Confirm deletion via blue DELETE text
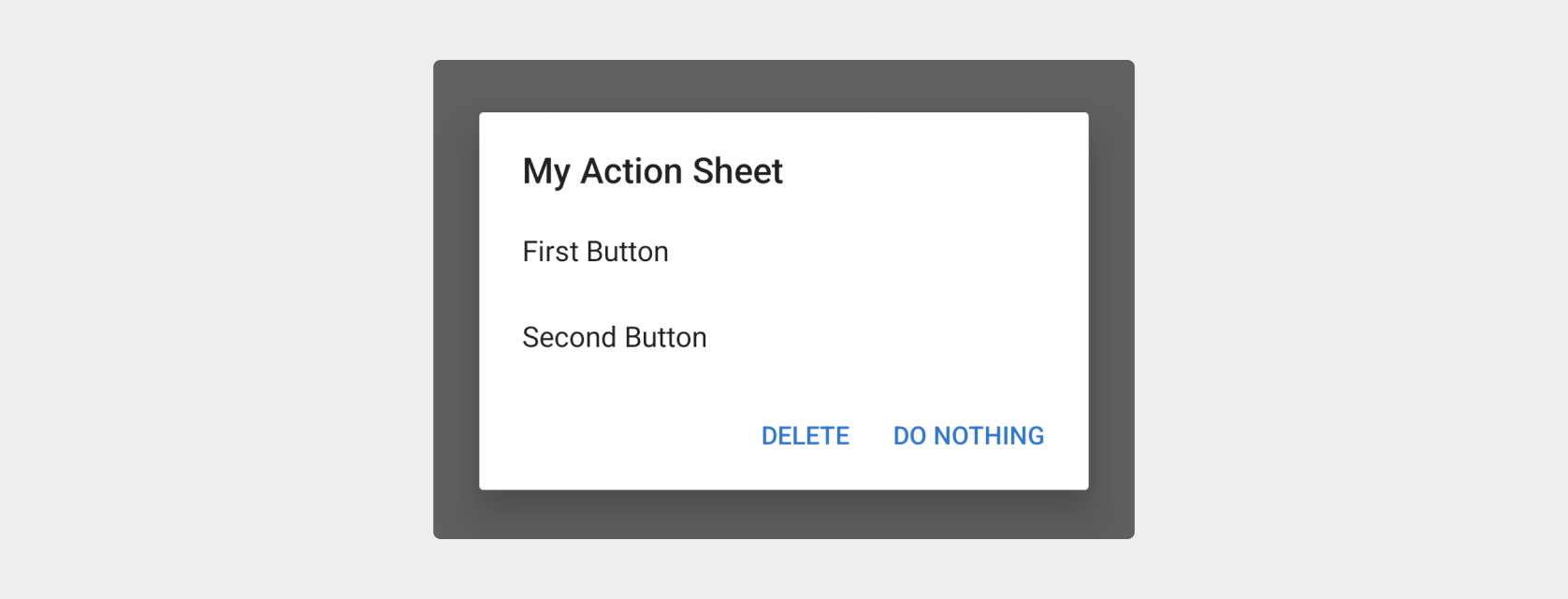The height and width of the screenshot is (599, 1568). click(805, 436)
